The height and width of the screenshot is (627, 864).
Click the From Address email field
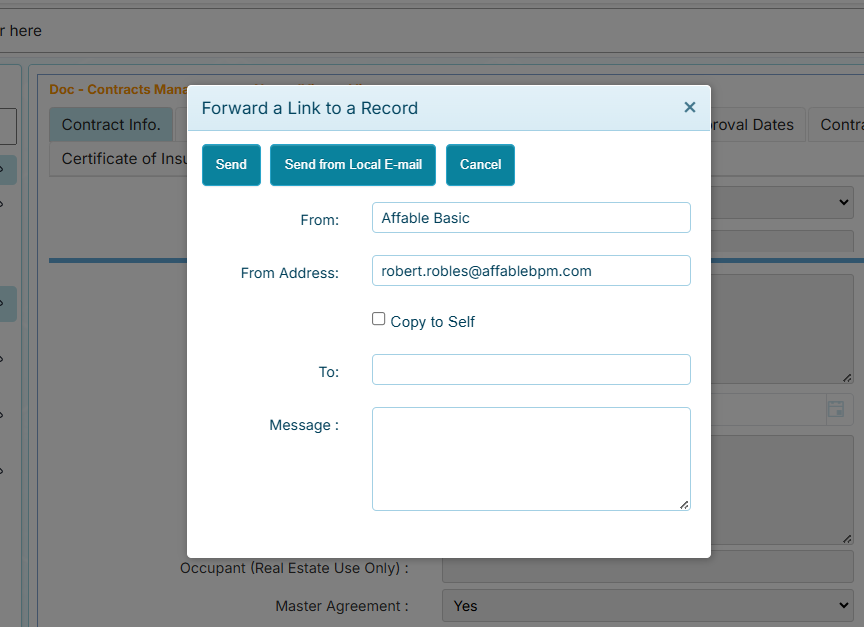[x=531, y=270]
